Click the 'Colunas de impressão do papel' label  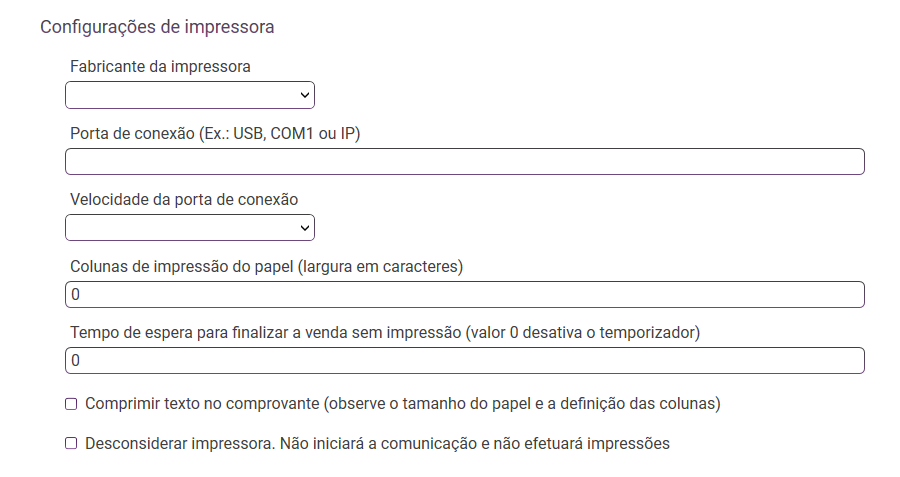182,266
